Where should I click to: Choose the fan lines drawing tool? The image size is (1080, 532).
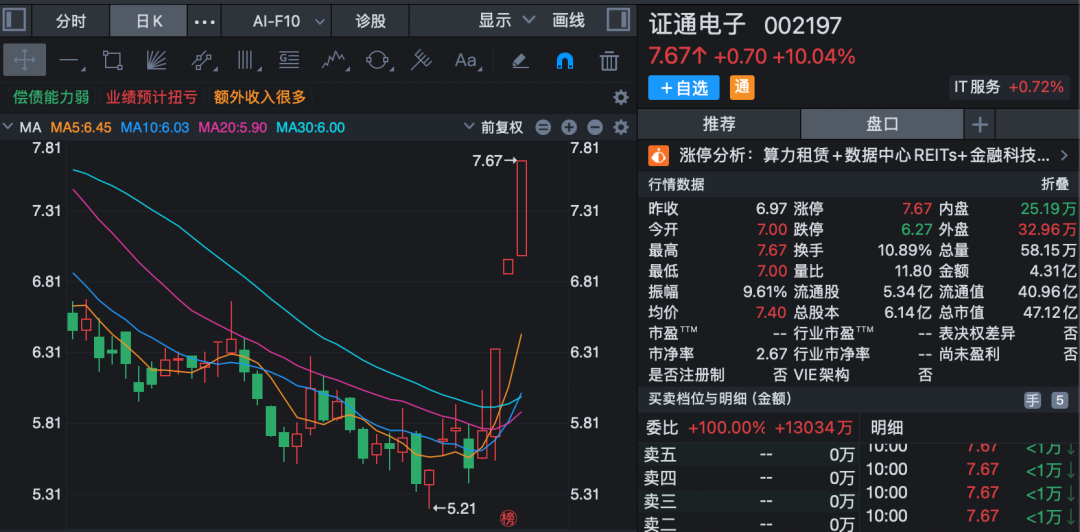(x=156, y=61)
